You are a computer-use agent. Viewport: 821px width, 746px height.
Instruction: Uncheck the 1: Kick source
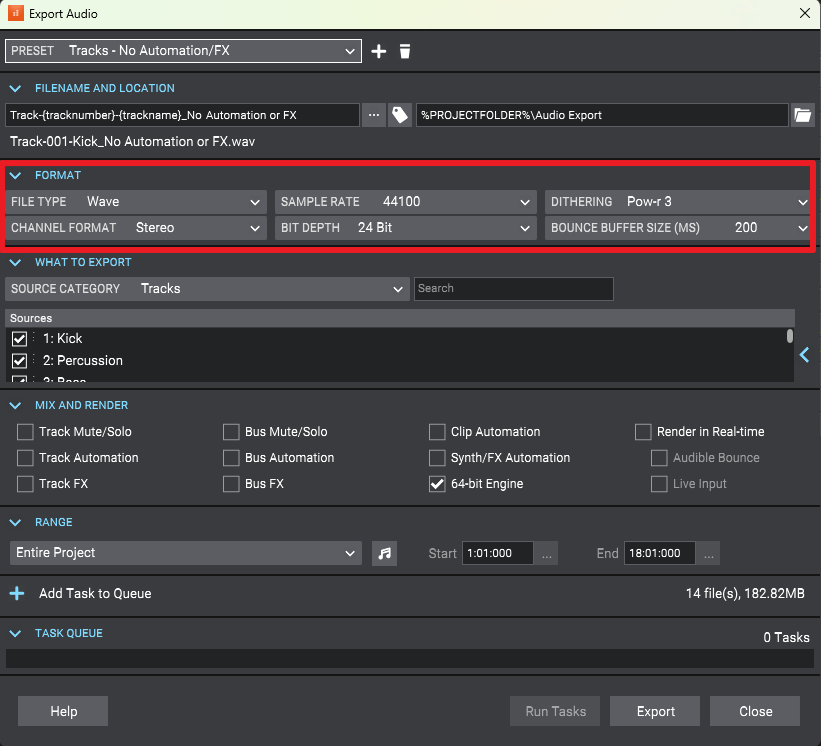19,339
